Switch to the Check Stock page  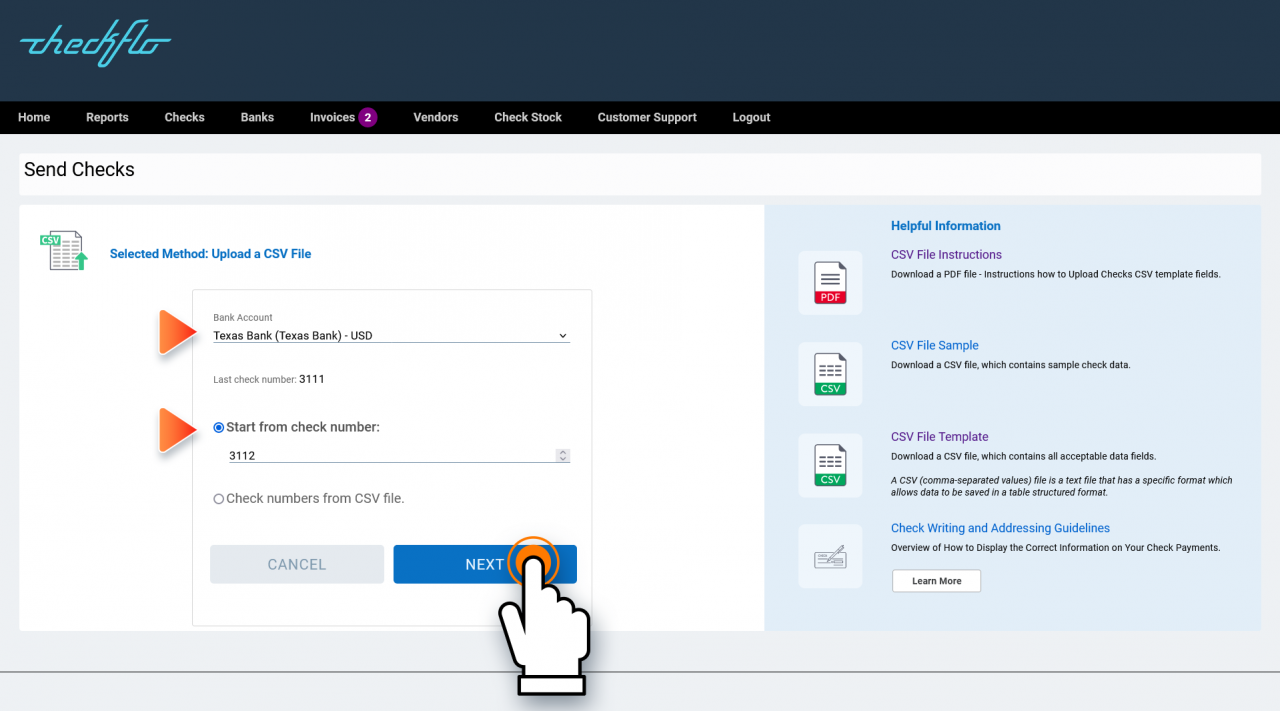pos(528,117)
